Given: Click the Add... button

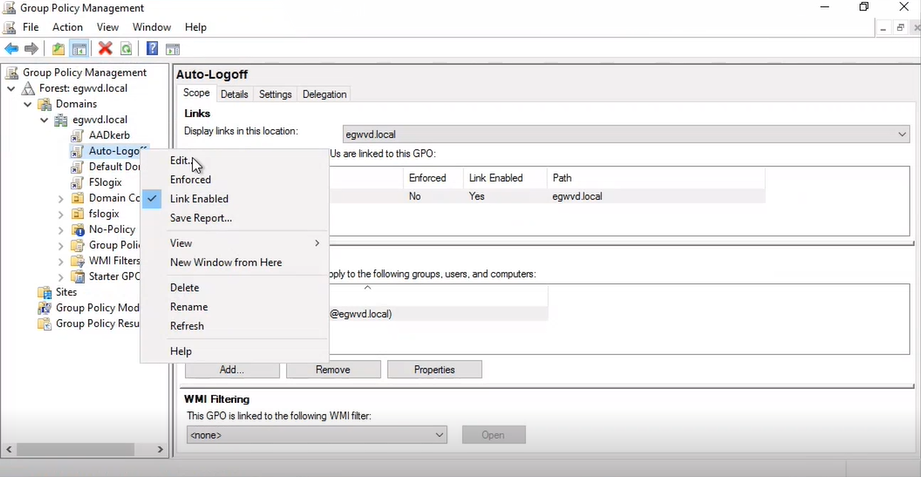Looking at the screenshot, I should [232, 369].
